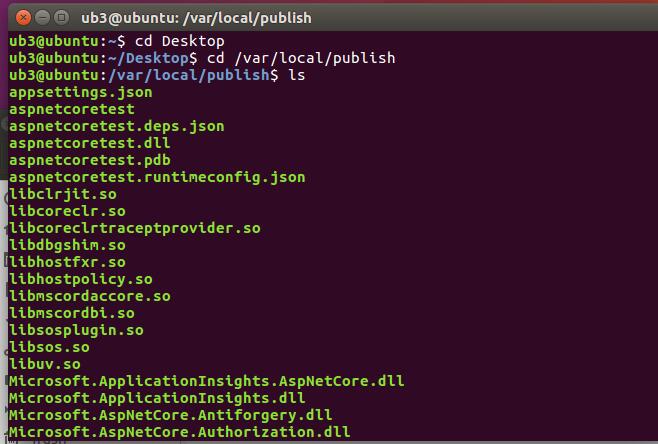Screen dimensions: 658x444
Task: Select libclrjit.so entry
Action: point(63,194)
